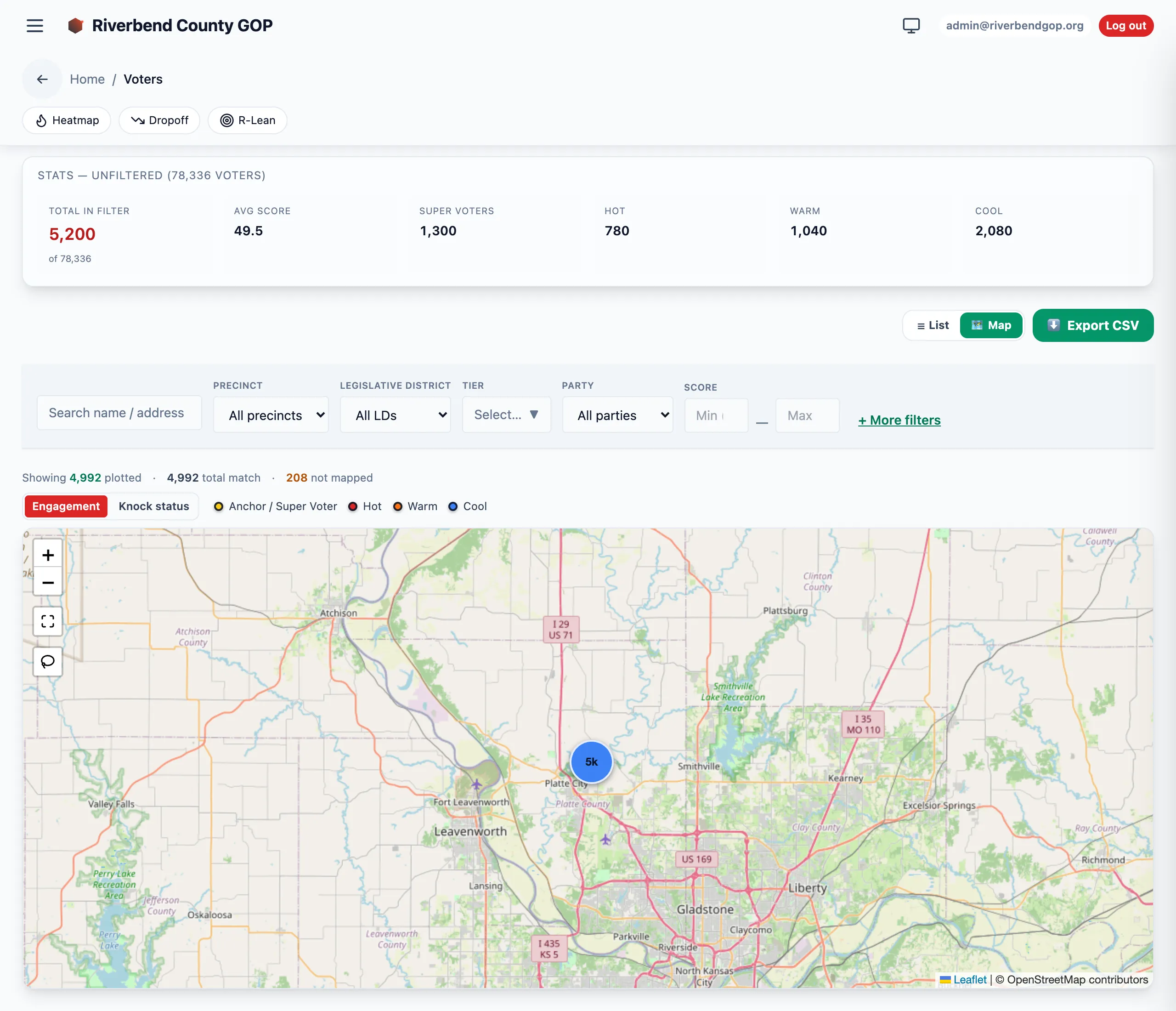Open the Legislative District dropdown
The height and width of the screenshot is (1011, 1176).
point(396,415)
